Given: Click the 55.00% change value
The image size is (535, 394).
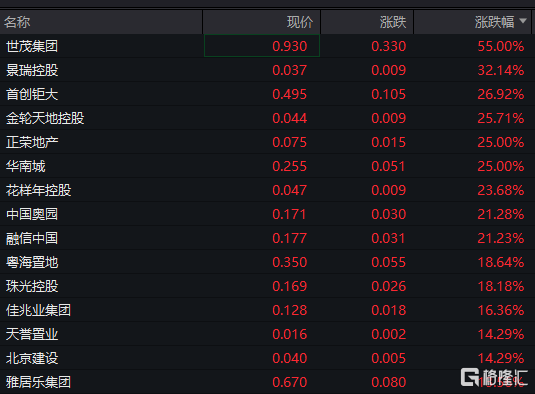Looking at the screenshot, I should click(501, 46).
